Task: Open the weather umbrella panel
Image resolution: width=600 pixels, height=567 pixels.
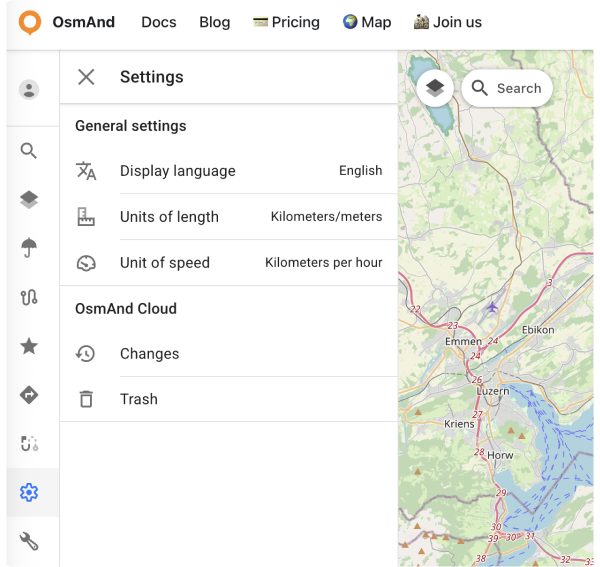Action: [29, 248]
